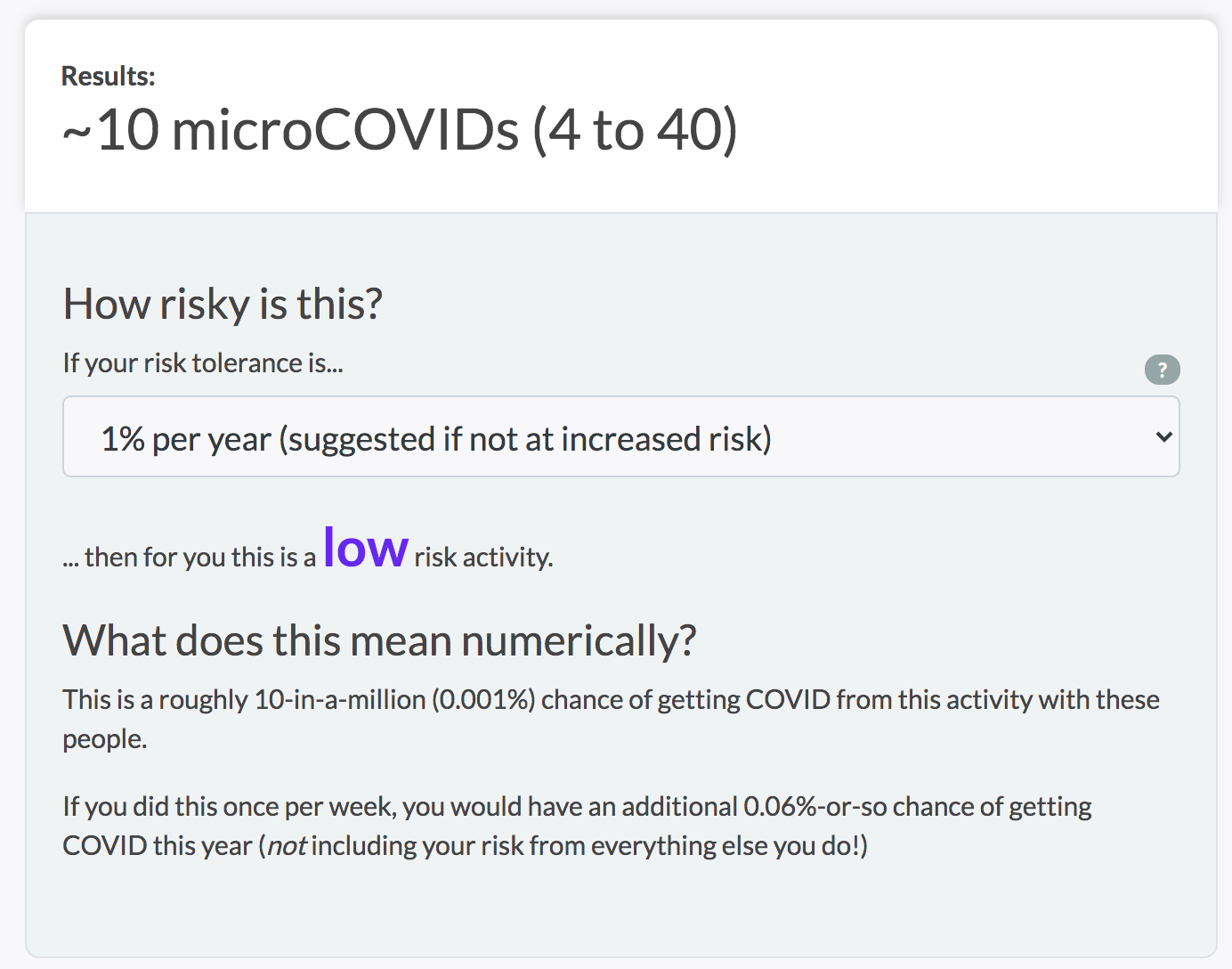This screenshot has height=969, width=1232.
Task: Open the "1% per year" risk tolerance dropdown
Action: [620, 436]
